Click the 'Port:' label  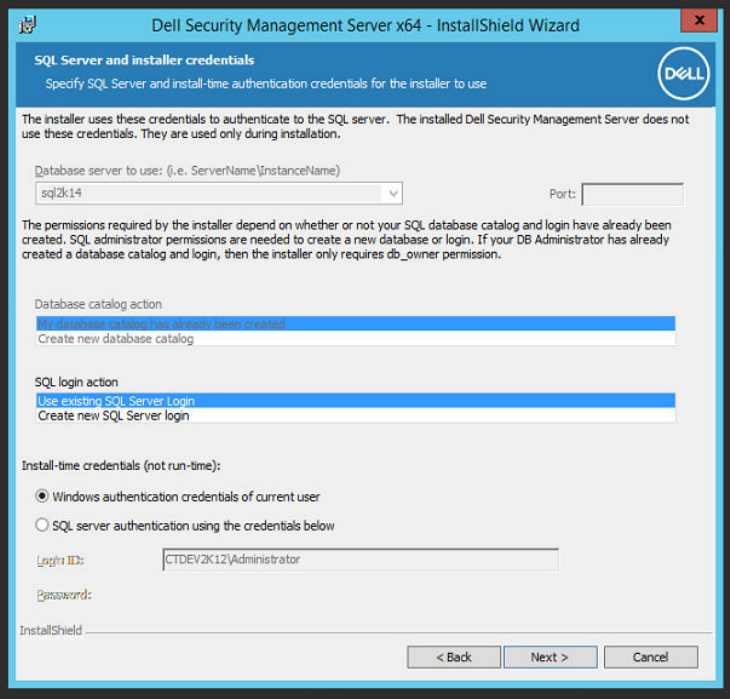(562, 194)
